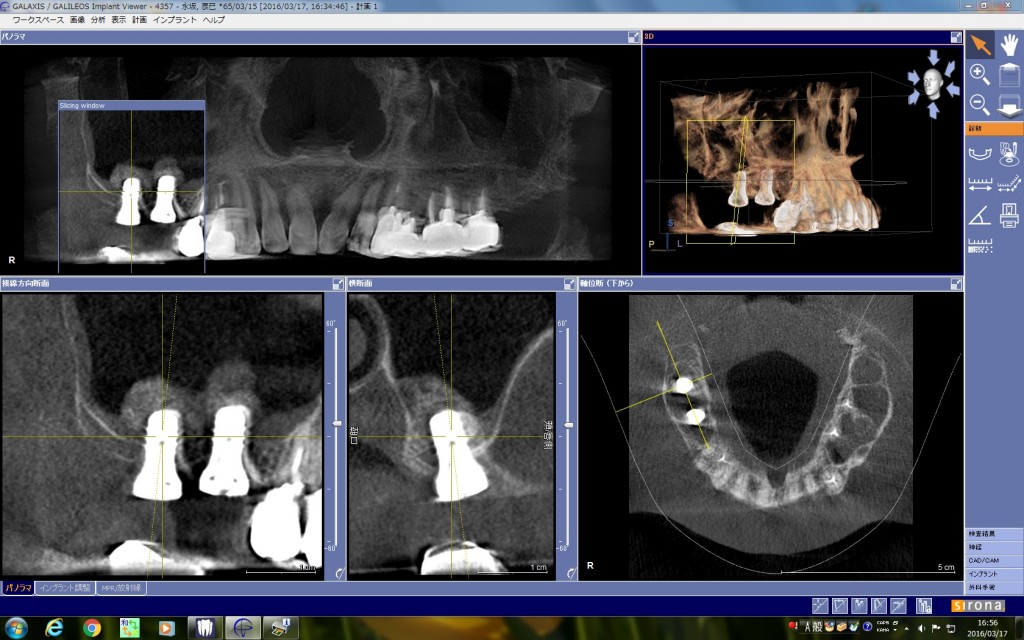Choose the angle measurement tool
Image resolution: width=1024 pixels, height=640 pixels.
[x=980, y=215]
